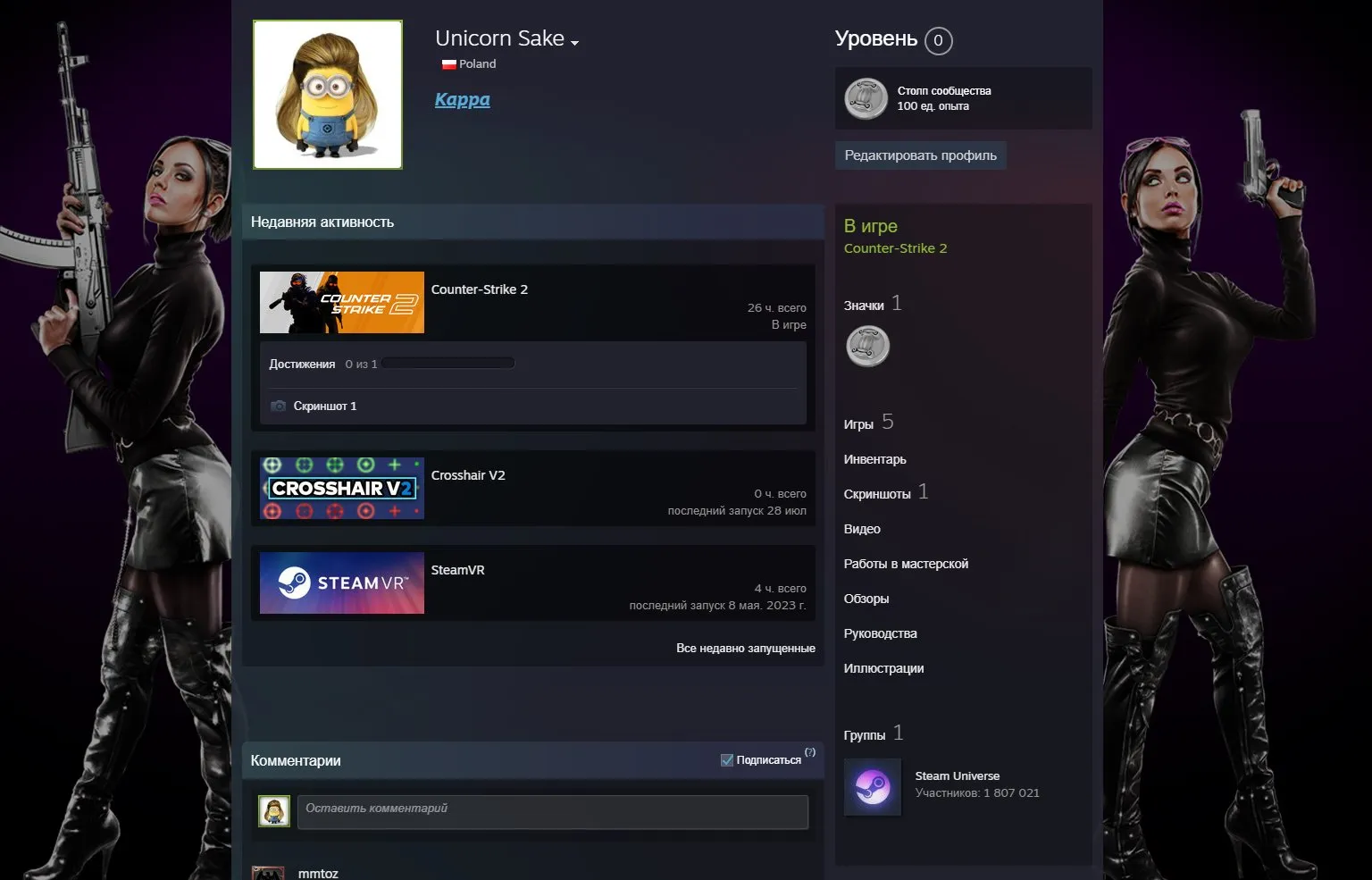
Task: Click the level 0 badge circle
Action: (x=938, y=40)
